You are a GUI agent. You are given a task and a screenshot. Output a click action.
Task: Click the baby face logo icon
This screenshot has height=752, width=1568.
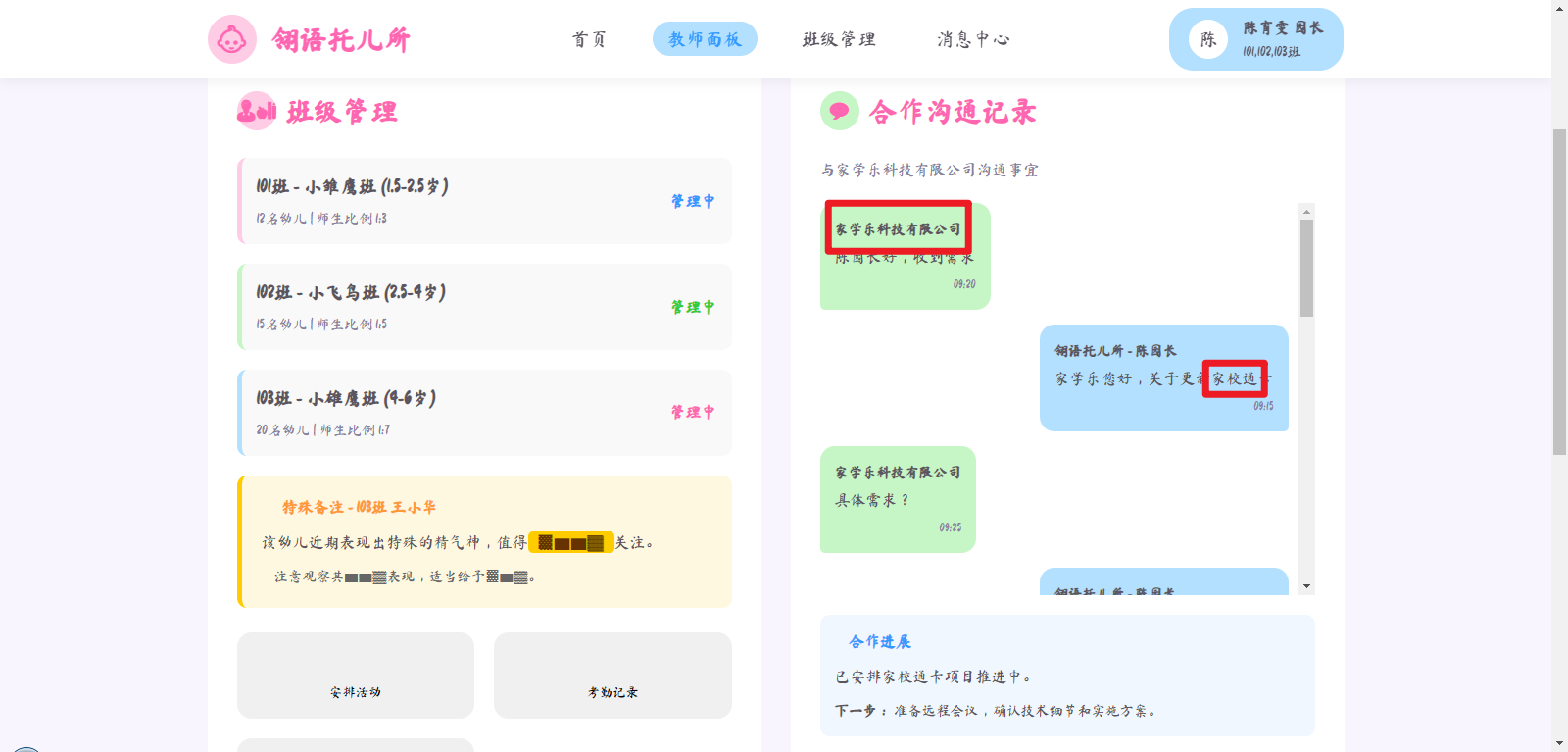(x=232, y=39)
